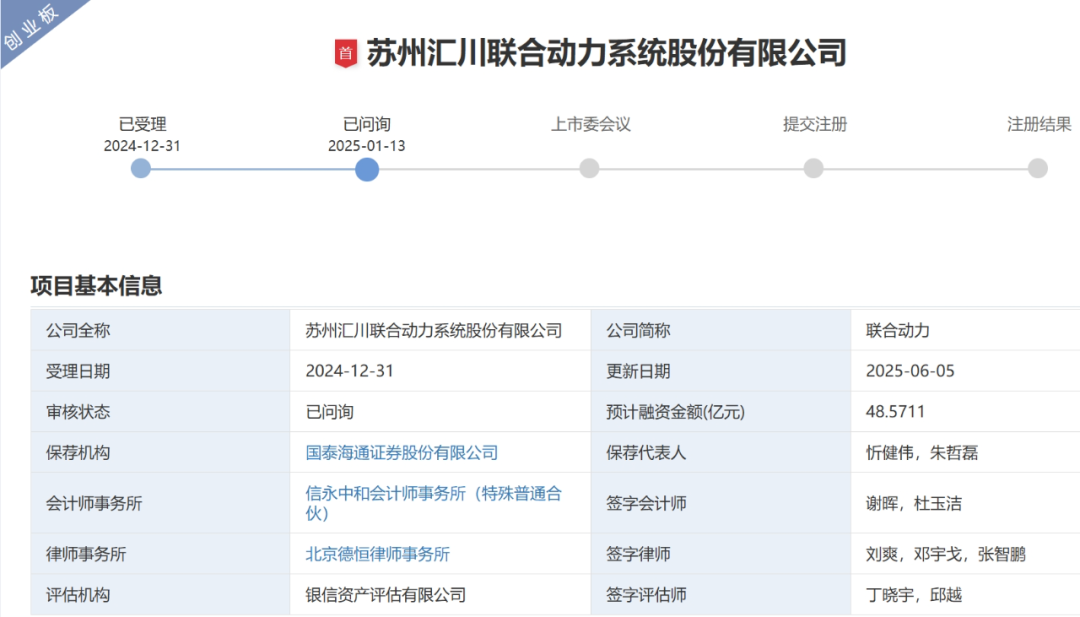Click the 受理日期 label cell
The height and width of the screenshot is (617, 1080).
pyautogui.click(x=160, y=371)
